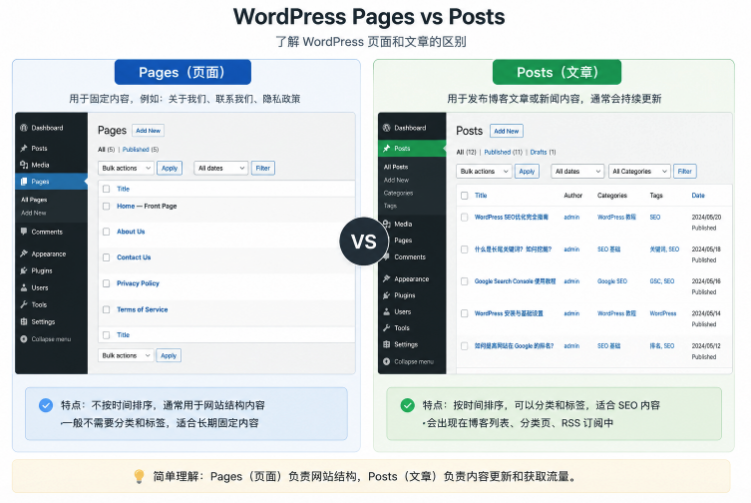
Task: Click the Plugins icon in Posts screenshot sidebar
Action: tap(387, 296)
